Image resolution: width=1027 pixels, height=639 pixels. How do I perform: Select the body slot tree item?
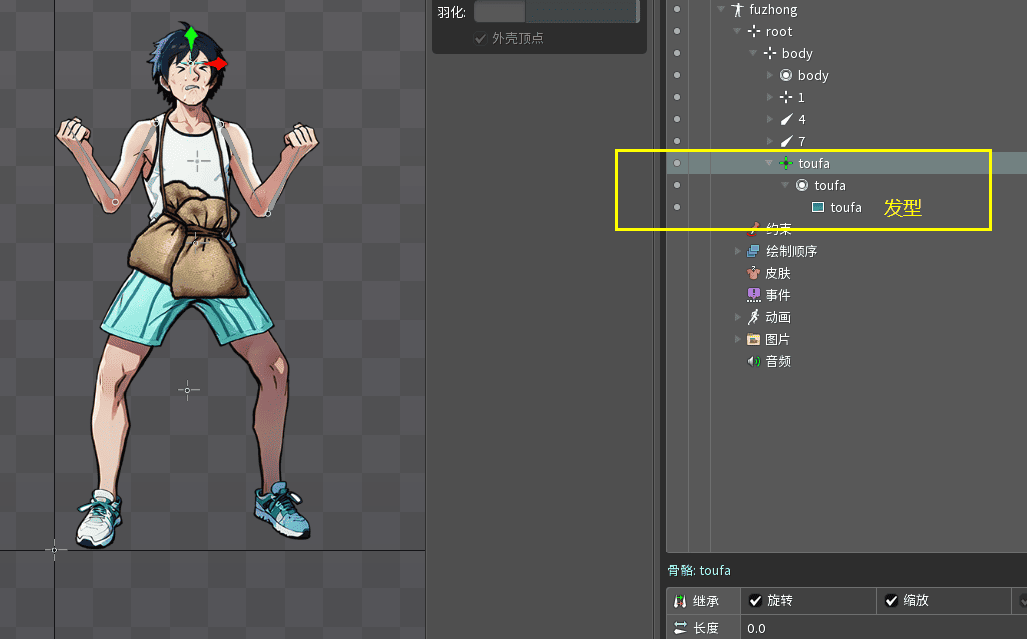(x=812, y=76)
